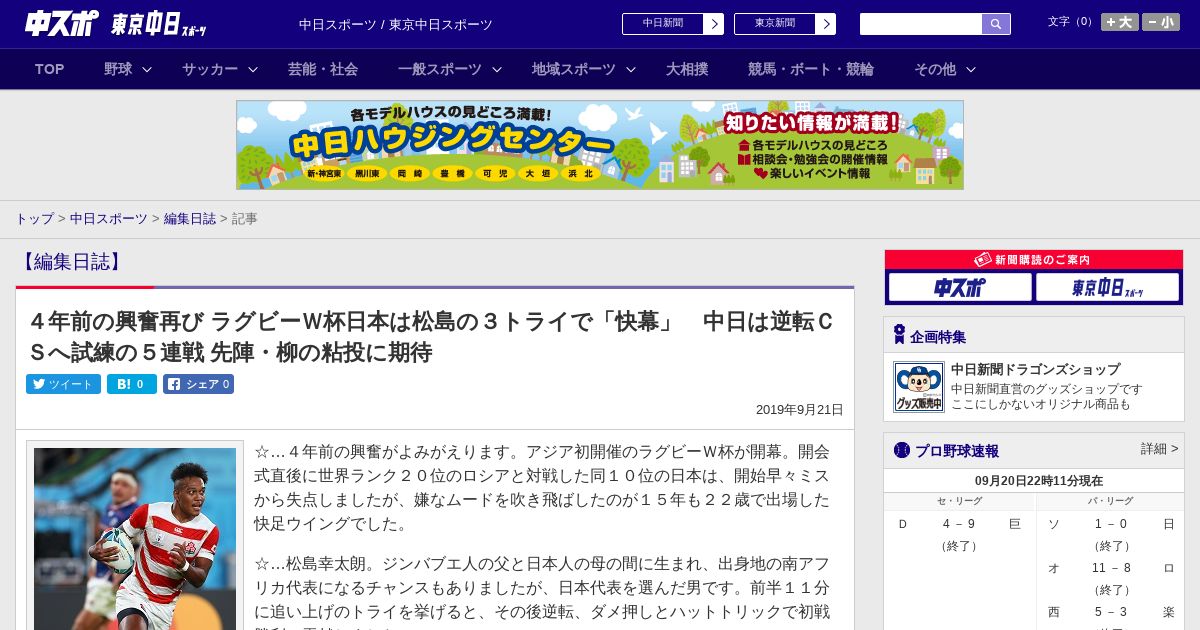Click the arrow beside 東京新聞
This screenshot has height=630, width=1200.
point(825,24)
